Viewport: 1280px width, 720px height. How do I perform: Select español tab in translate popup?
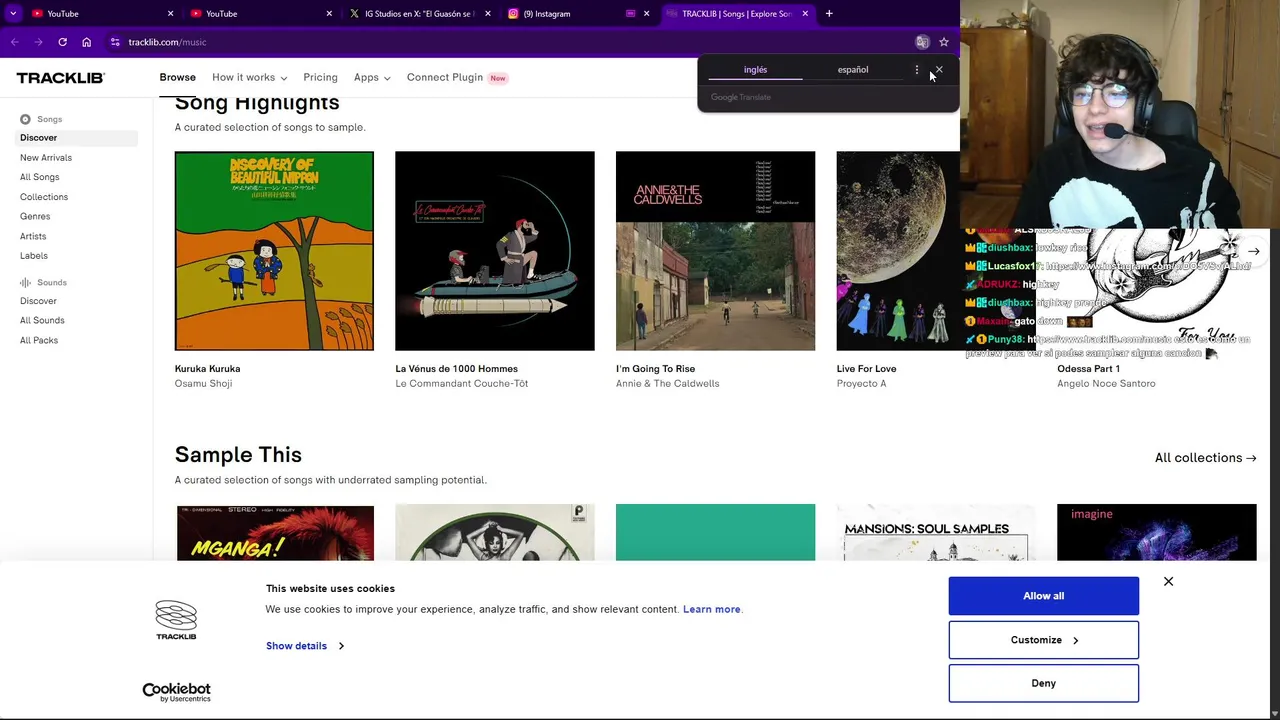coord(853,70)
